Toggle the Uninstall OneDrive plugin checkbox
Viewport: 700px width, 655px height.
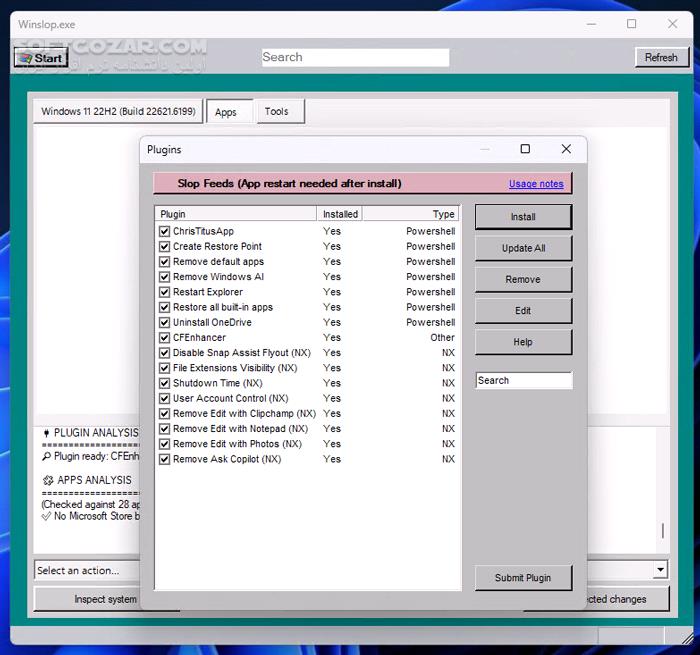click(165, 323)
